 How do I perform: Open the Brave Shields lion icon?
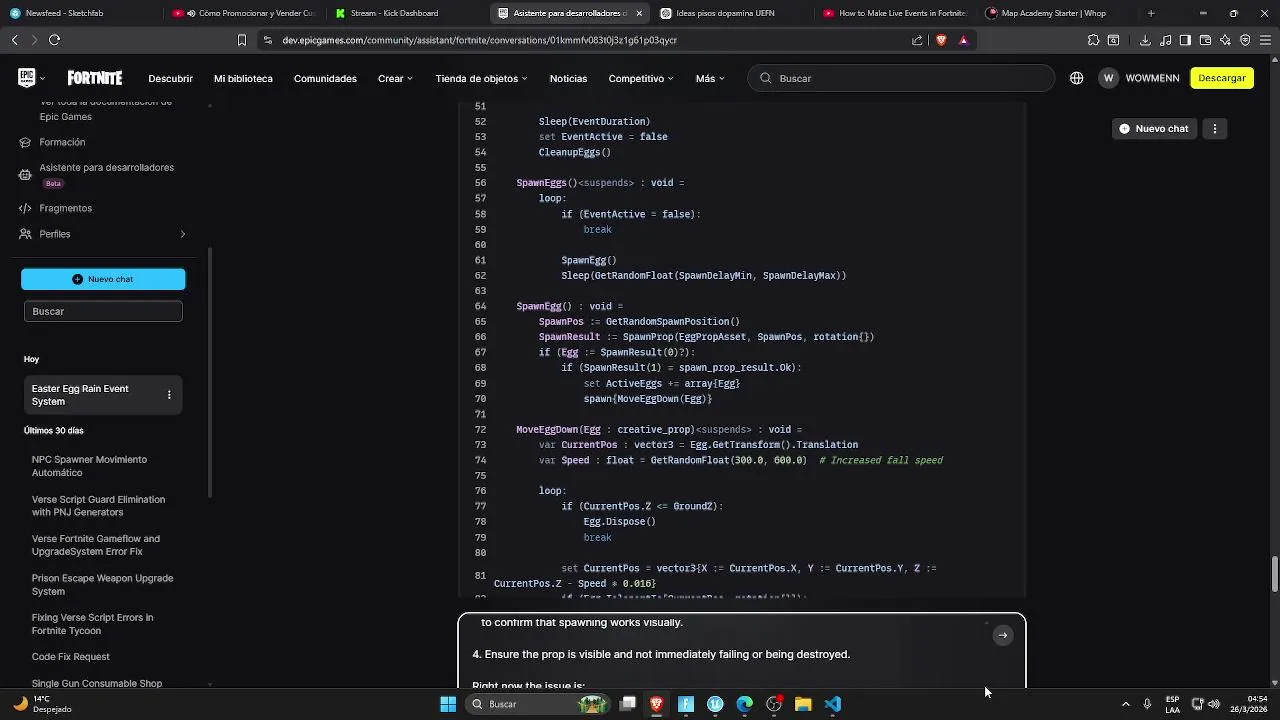point(941,40)
